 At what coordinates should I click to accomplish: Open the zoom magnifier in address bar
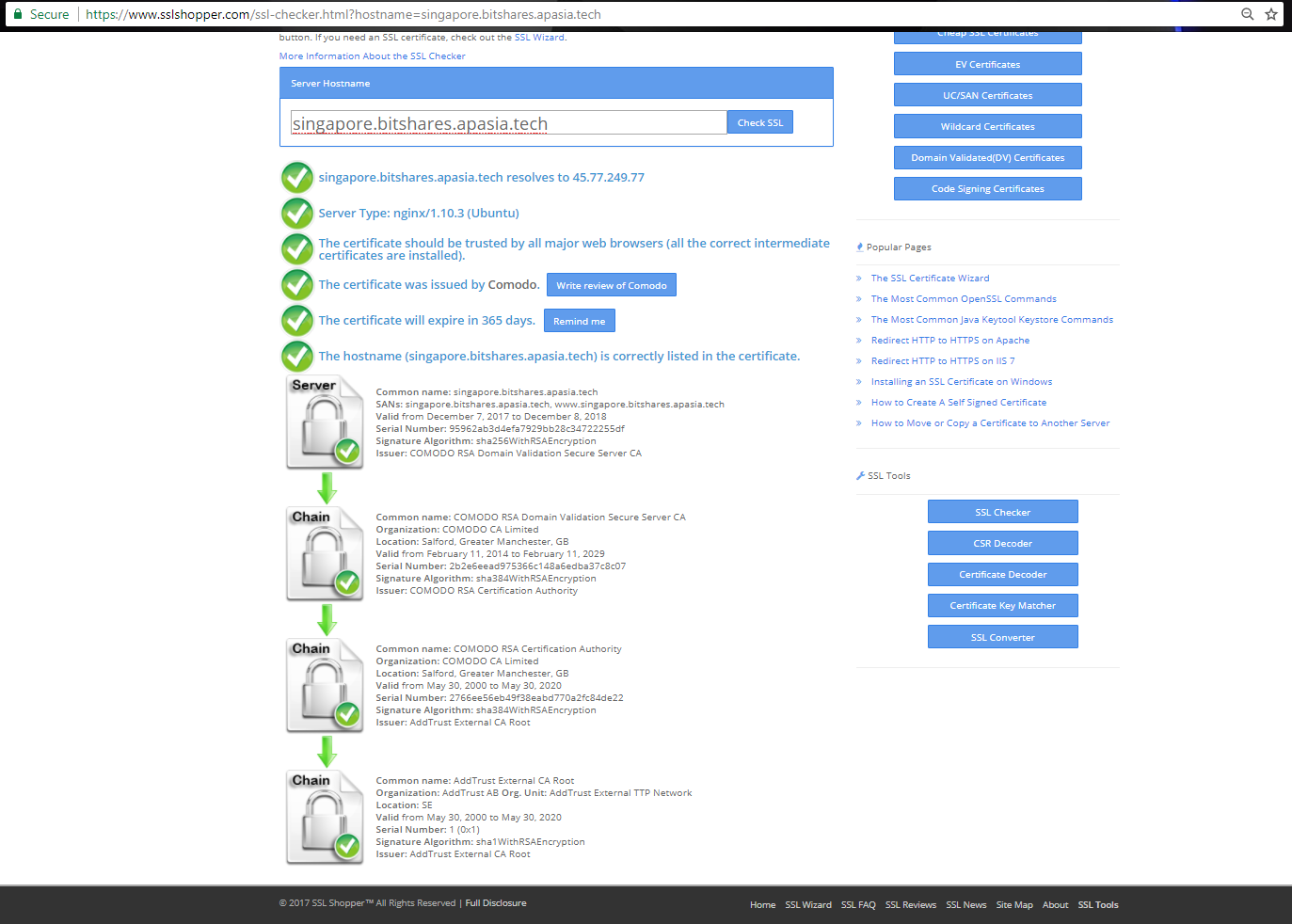click(x=1248, y=14)
